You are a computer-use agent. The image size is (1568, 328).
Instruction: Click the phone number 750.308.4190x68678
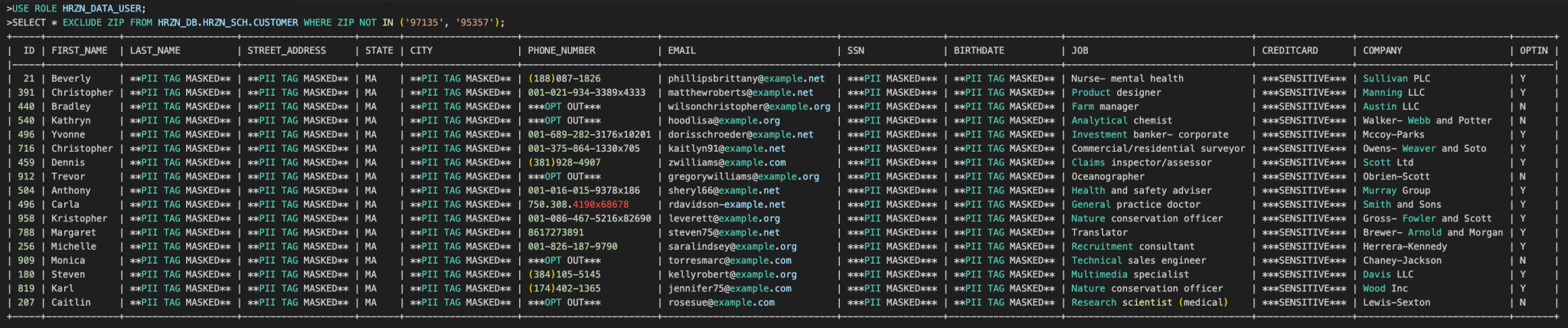coord(577,205)
